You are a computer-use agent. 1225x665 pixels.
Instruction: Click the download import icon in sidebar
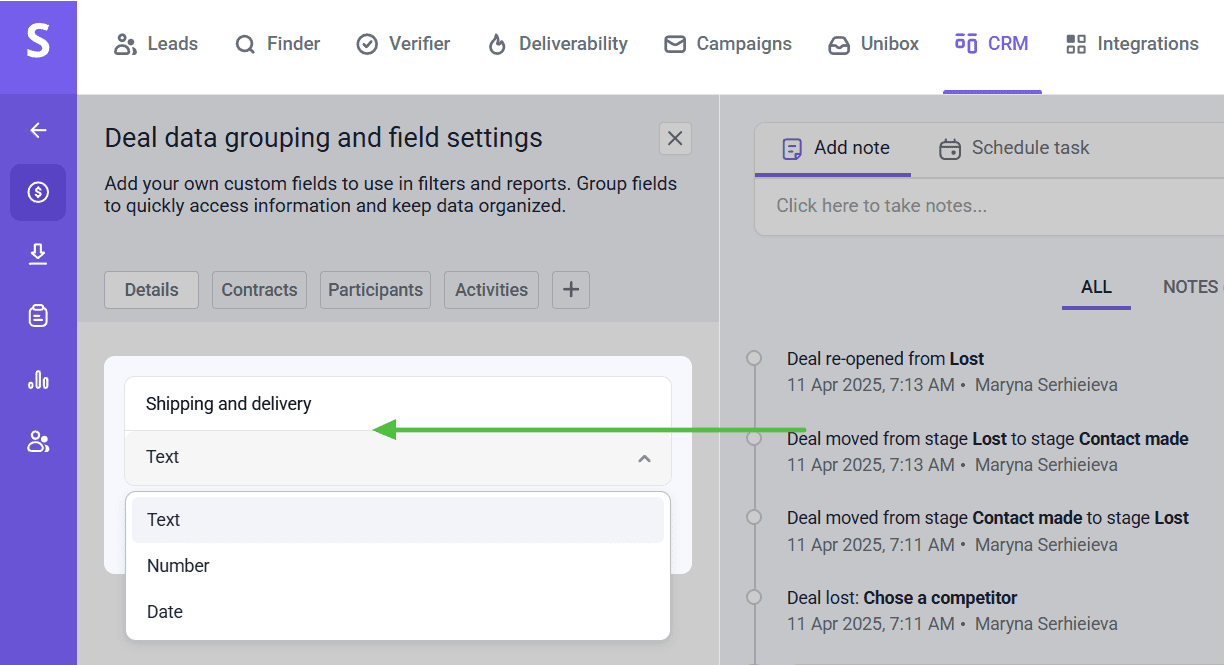click(38, 255)
